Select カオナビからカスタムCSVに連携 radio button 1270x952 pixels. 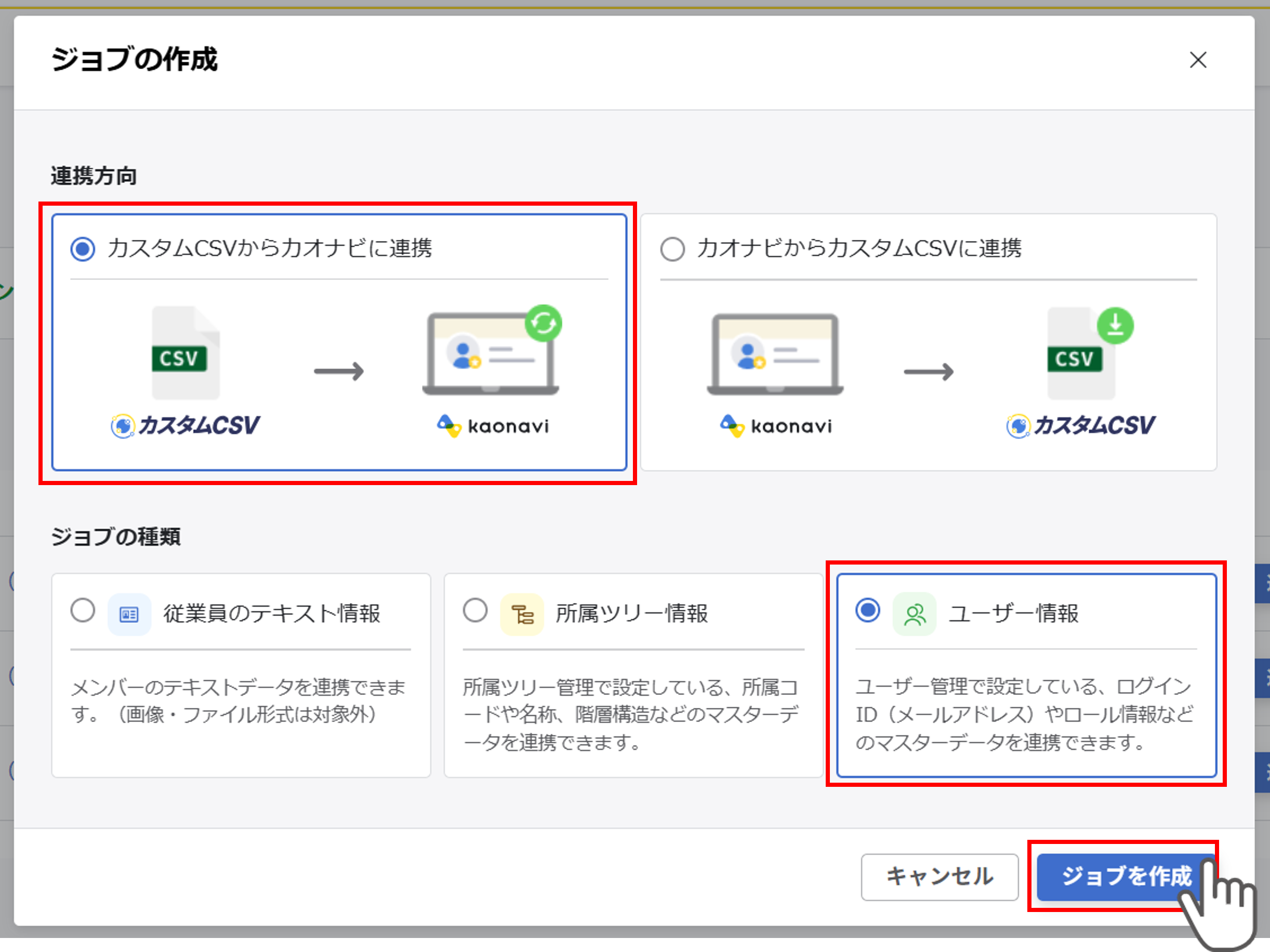[672, 249]
